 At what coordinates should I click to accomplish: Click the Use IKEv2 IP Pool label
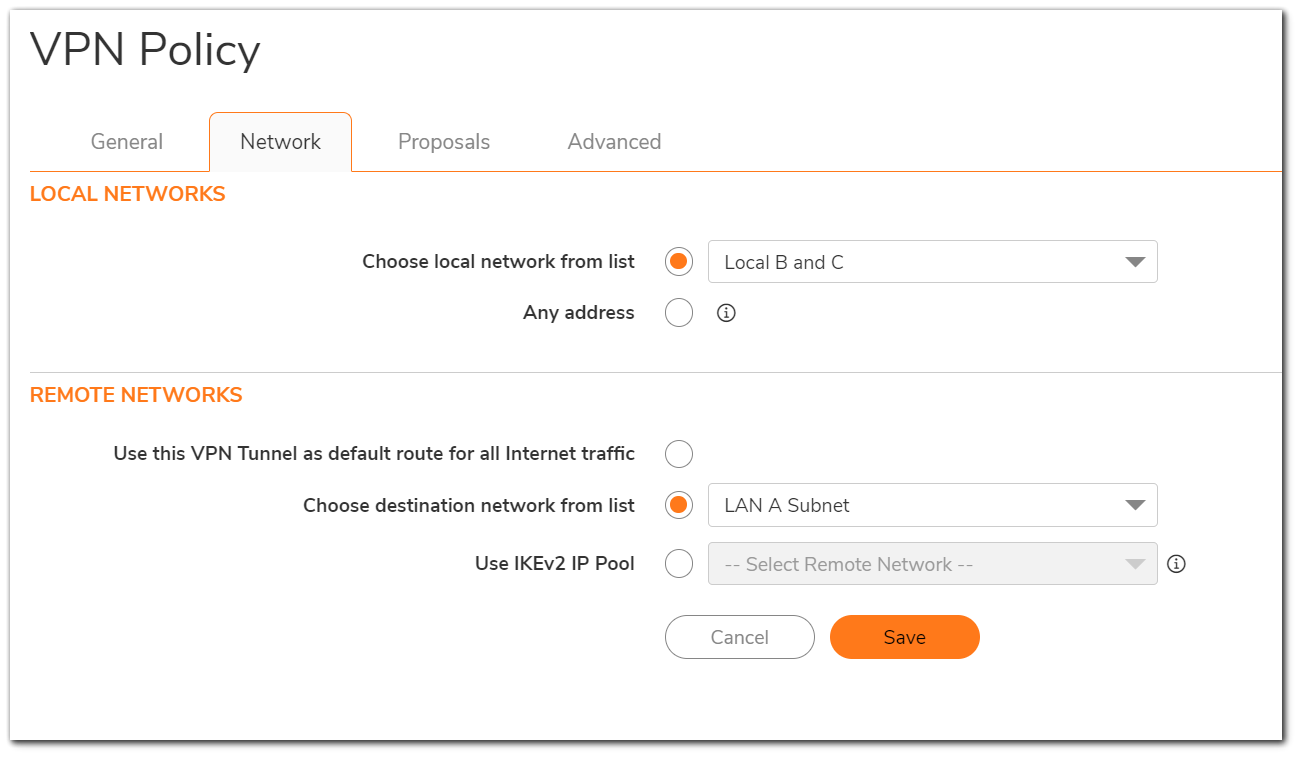tap(555, 564)
